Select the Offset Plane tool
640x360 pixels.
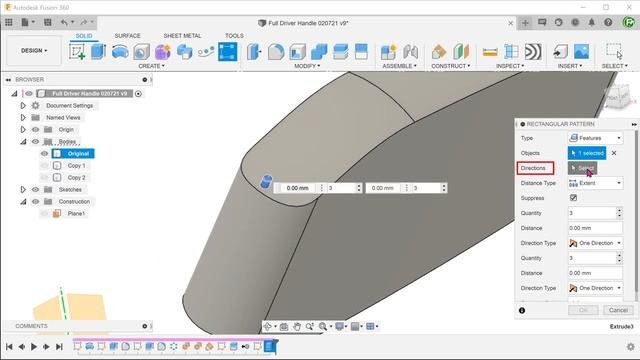pyautogui.click(x=439, y=52)
